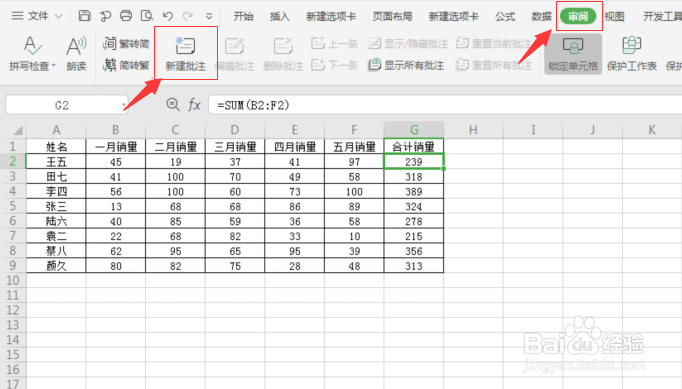
Task: Toggle 锁定单元格 button
Action: [x=573, y=54]
